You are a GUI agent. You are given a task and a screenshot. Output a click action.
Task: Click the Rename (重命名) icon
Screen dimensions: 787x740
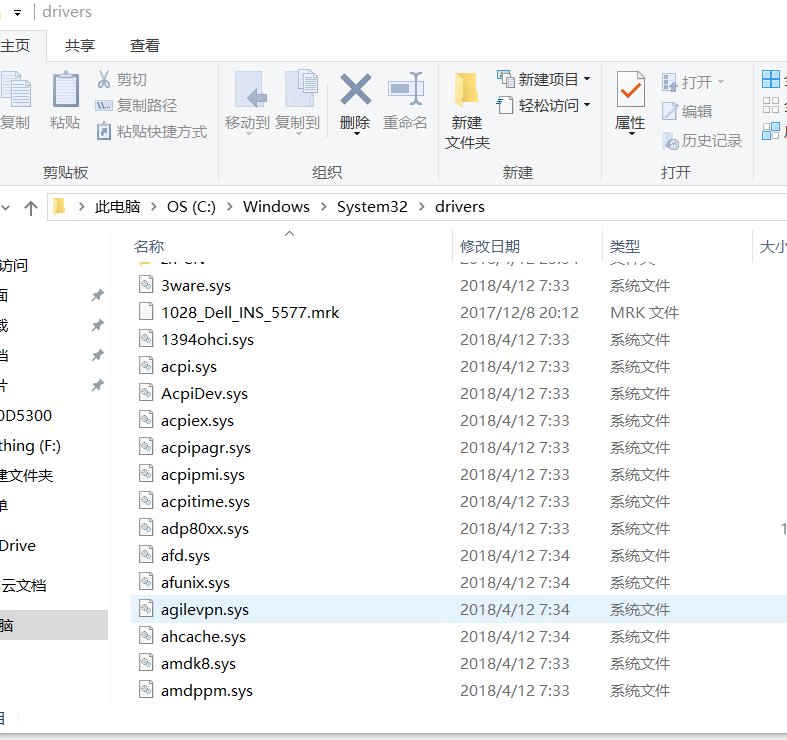(x=406, y=89)
